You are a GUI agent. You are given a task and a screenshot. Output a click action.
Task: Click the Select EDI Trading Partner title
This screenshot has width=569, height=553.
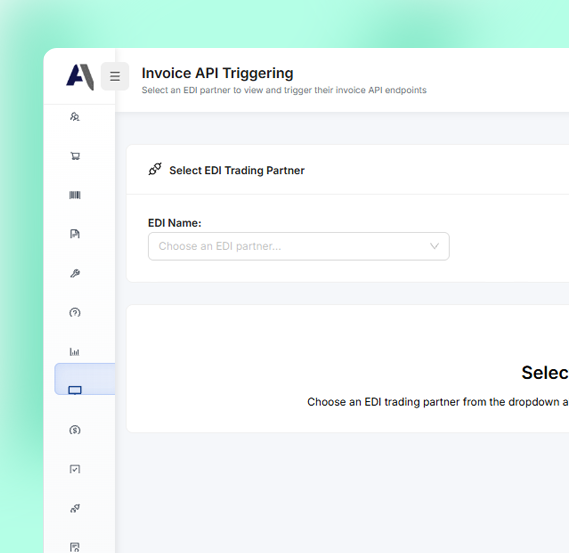click(x=237, y=170)
